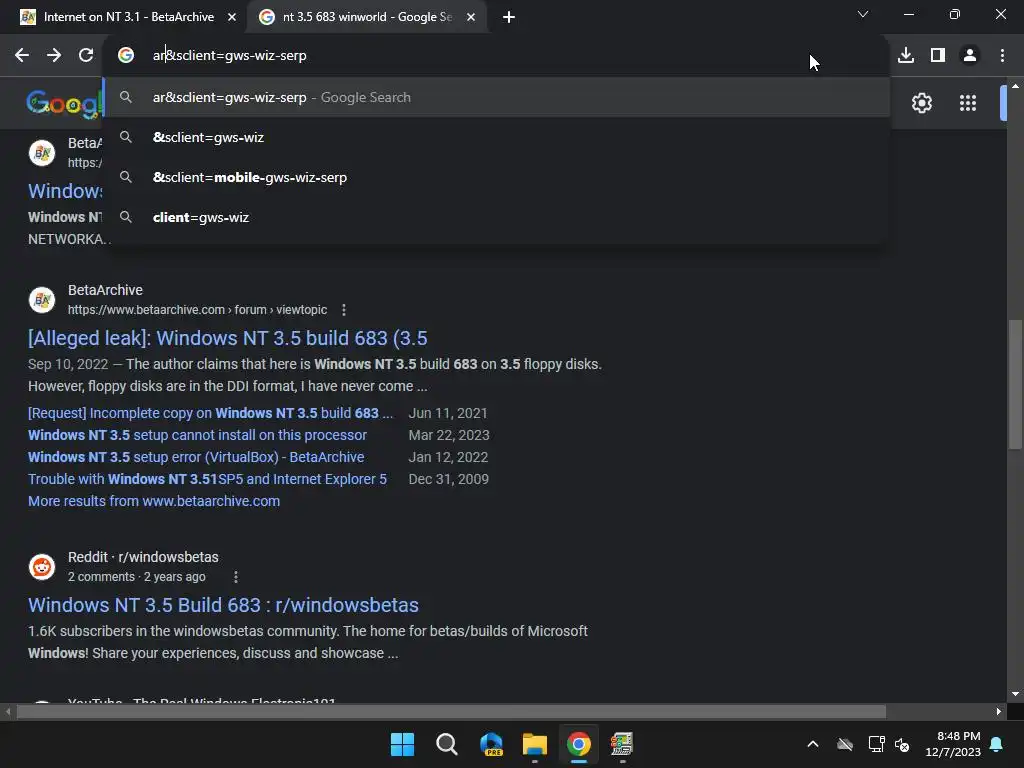Image resolution: width=1024 pixels, height=768 pixels.
Task: Click the vertical page scrollbar thumb
Action: click(1015, 384)
